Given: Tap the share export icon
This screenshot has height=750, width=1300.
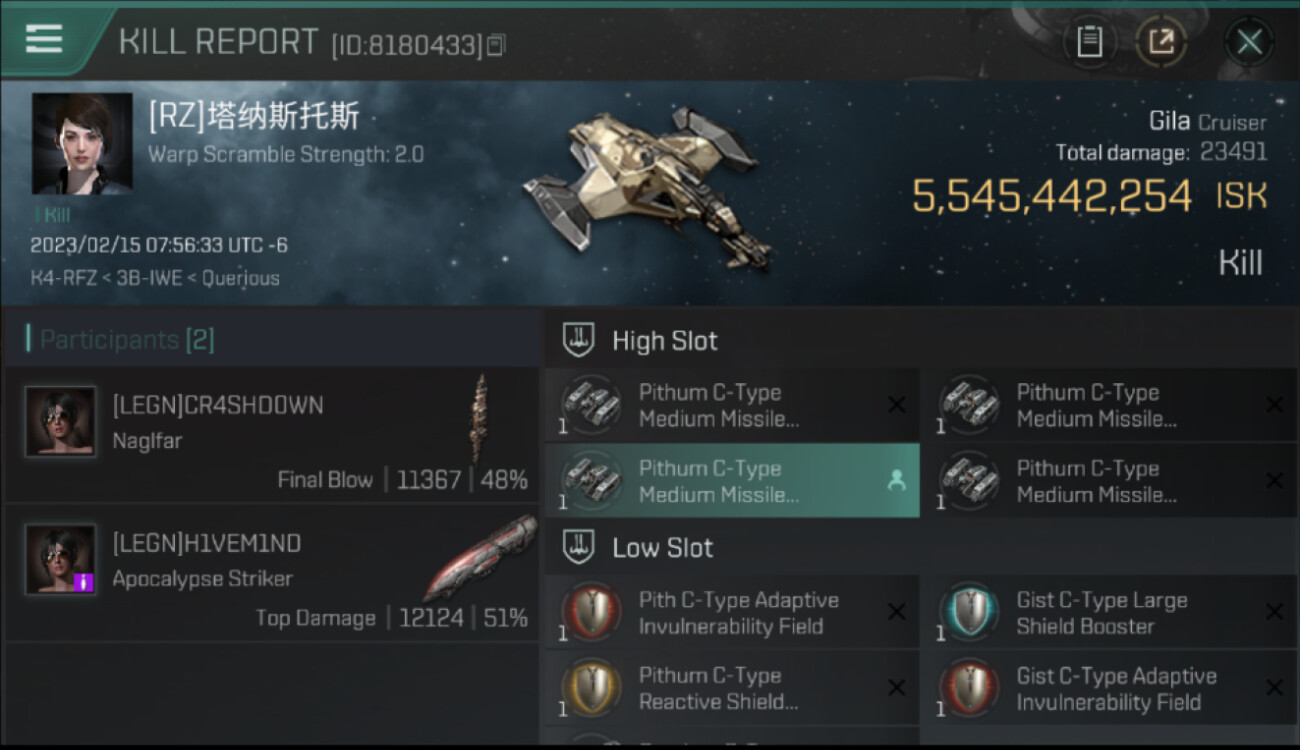Looking at the screenshot, I should [1161, 42].
